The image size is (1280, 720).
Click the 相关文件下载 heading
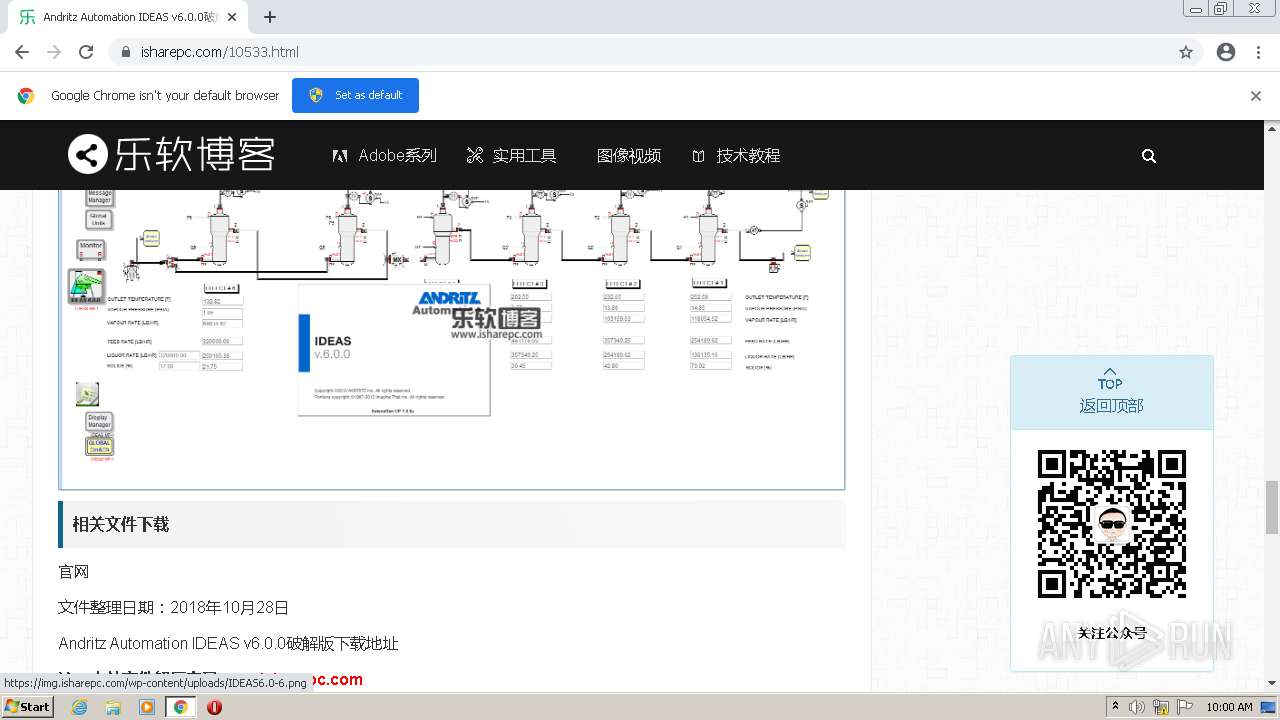pos(121,524)
